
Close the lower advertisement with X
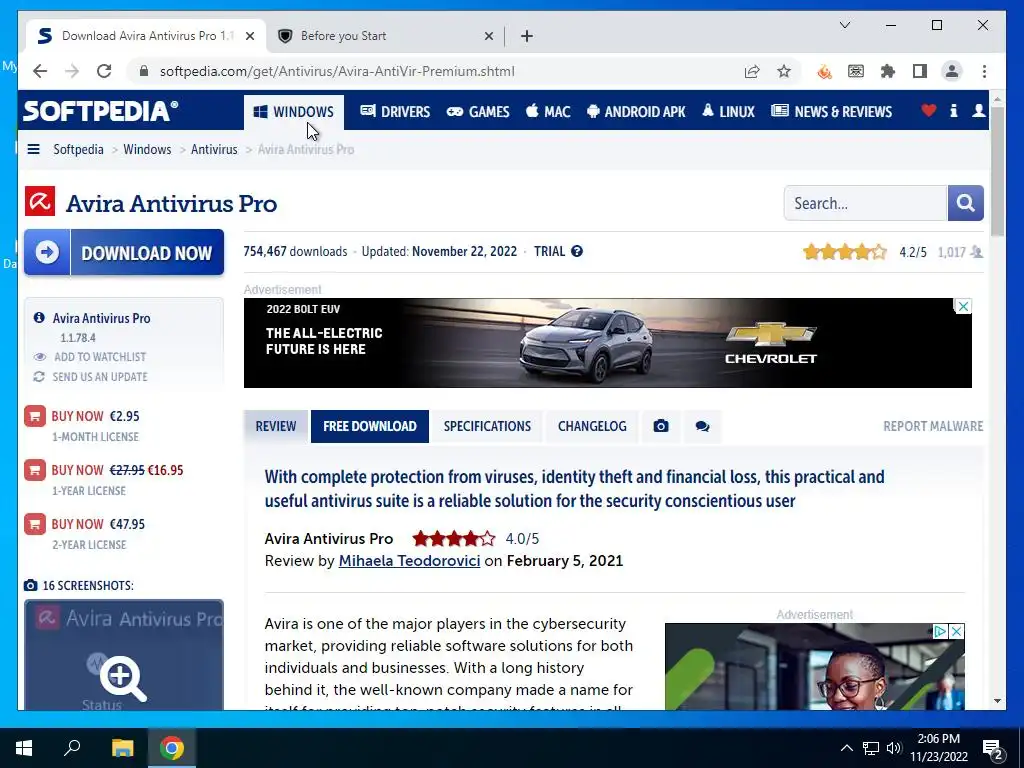pyautogui.click(x=956, y=632)
